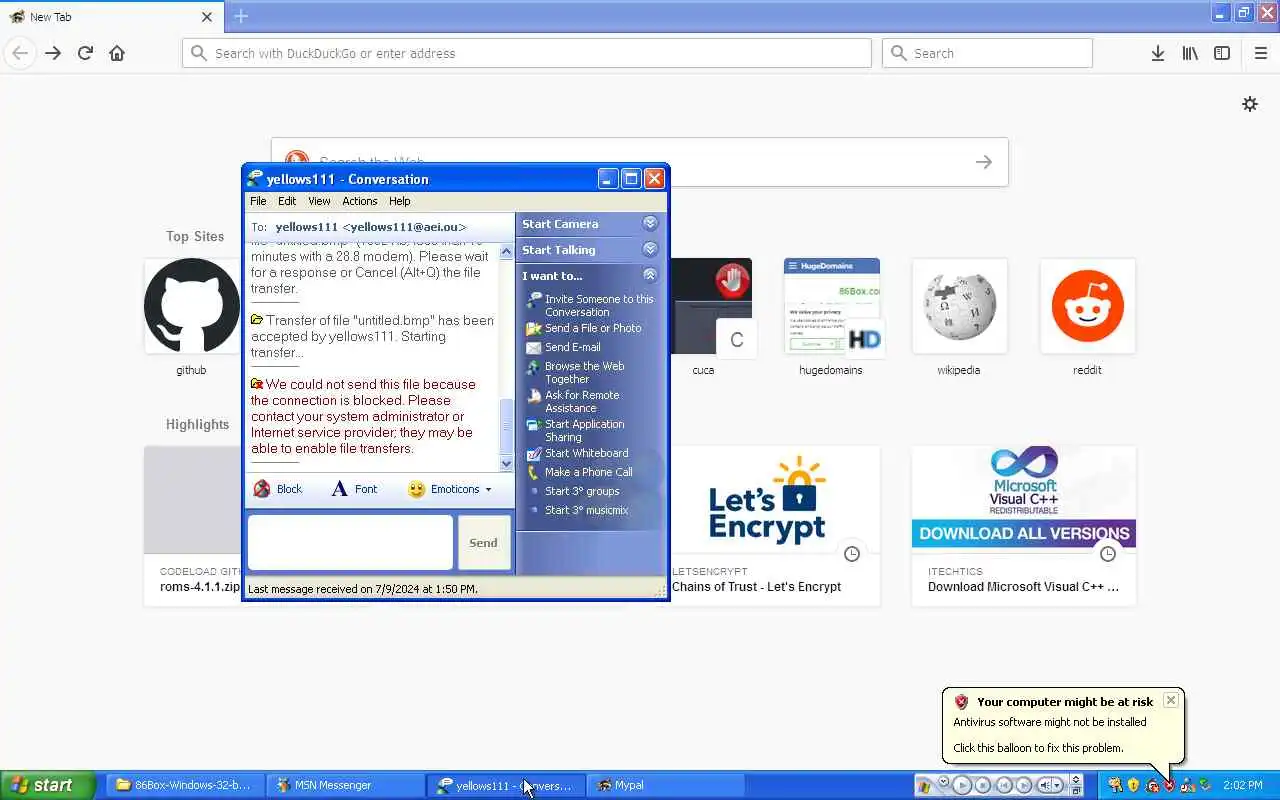Click the browser toolbar Search box
This screenshot has width=1280, height=800.
click(x=987, y=53)
